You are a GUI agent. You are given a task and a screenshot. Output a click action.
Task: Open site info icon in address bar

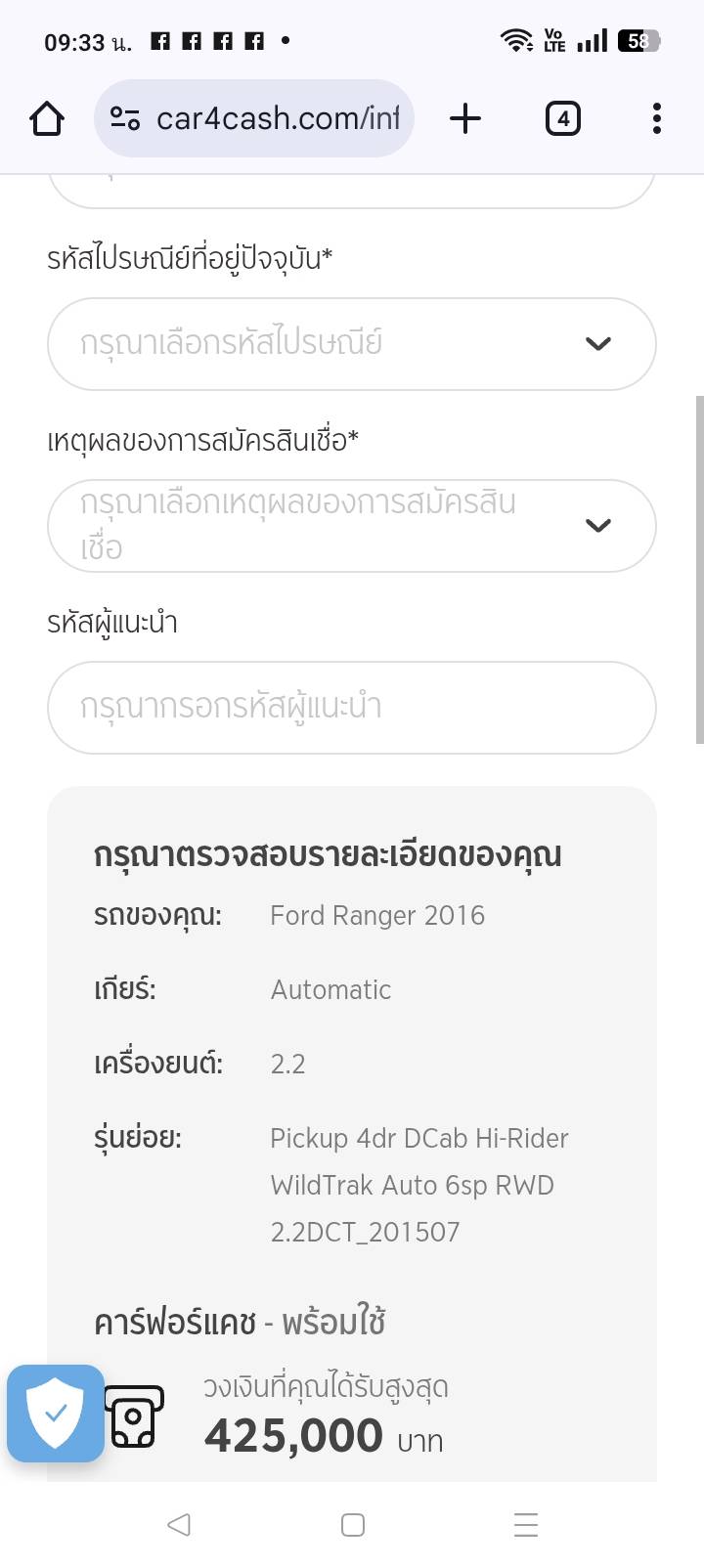click(125, 119)
